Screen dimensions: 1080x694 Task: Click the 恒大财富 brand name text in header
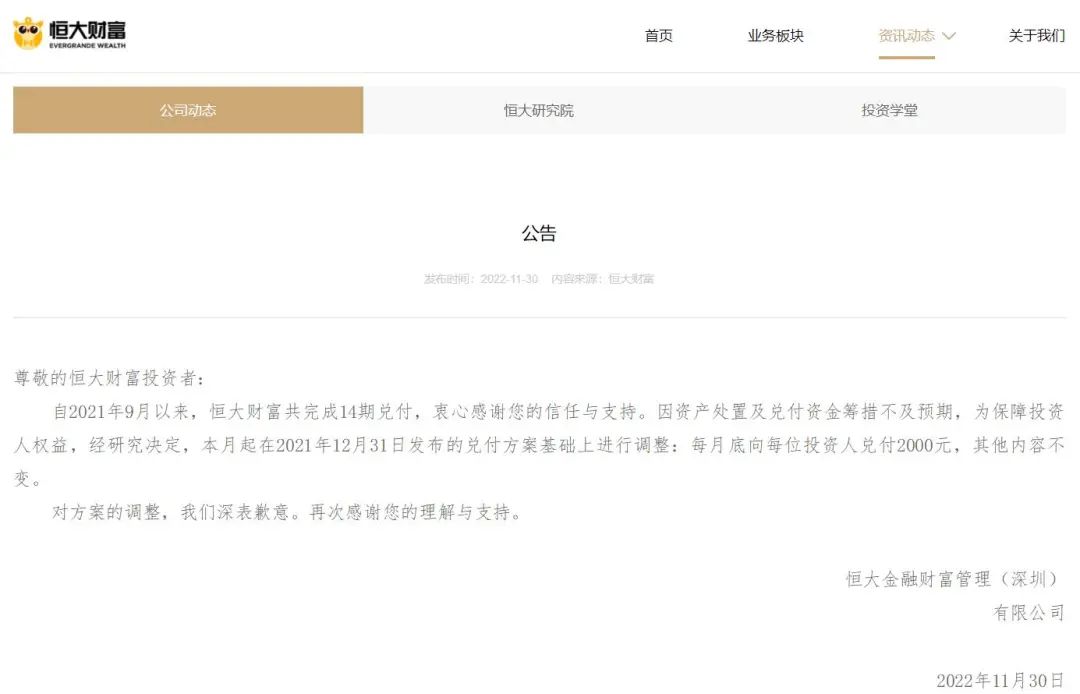point(87,30)
